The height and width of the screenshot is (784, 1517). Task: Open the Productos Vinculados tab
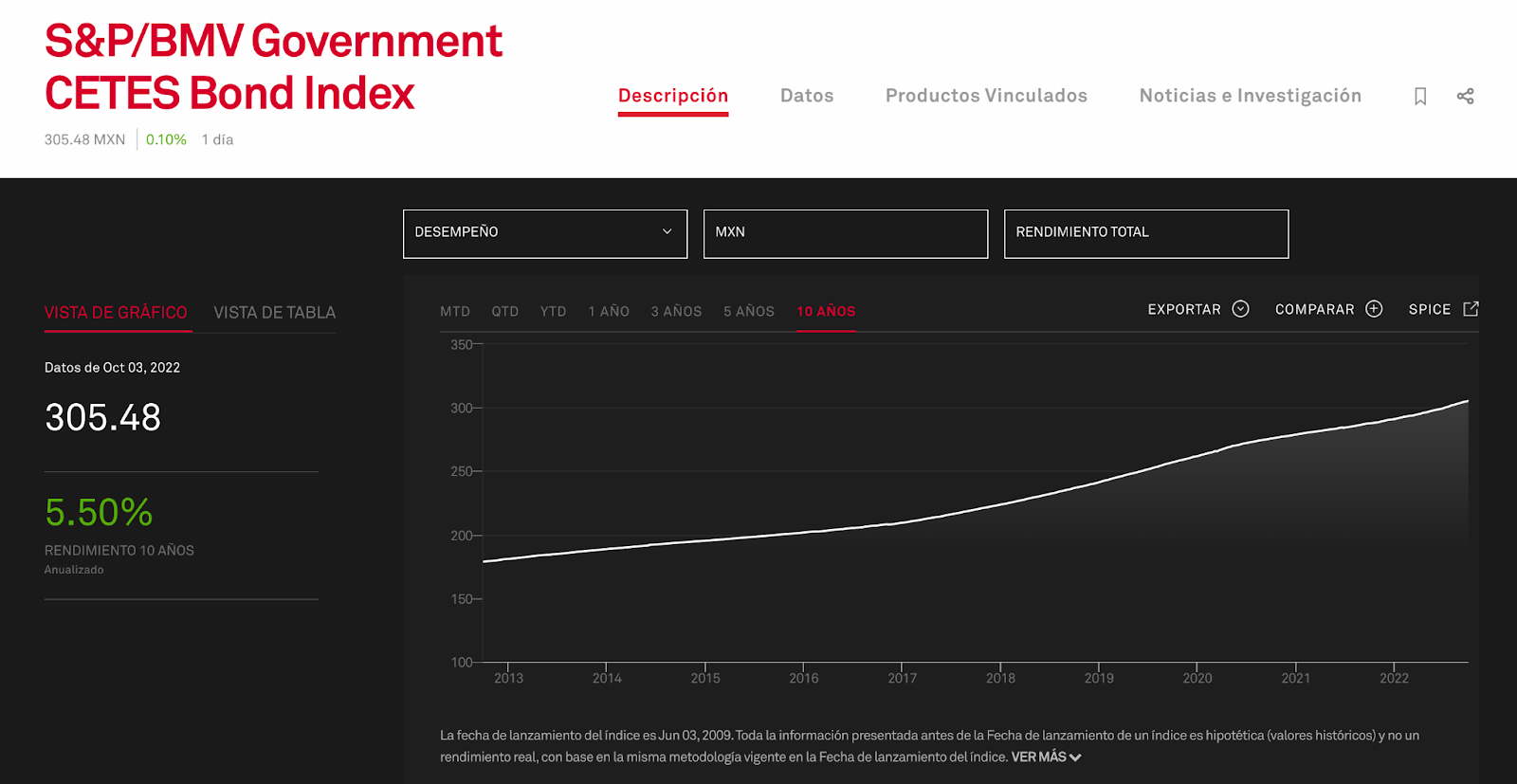(986, 96)
